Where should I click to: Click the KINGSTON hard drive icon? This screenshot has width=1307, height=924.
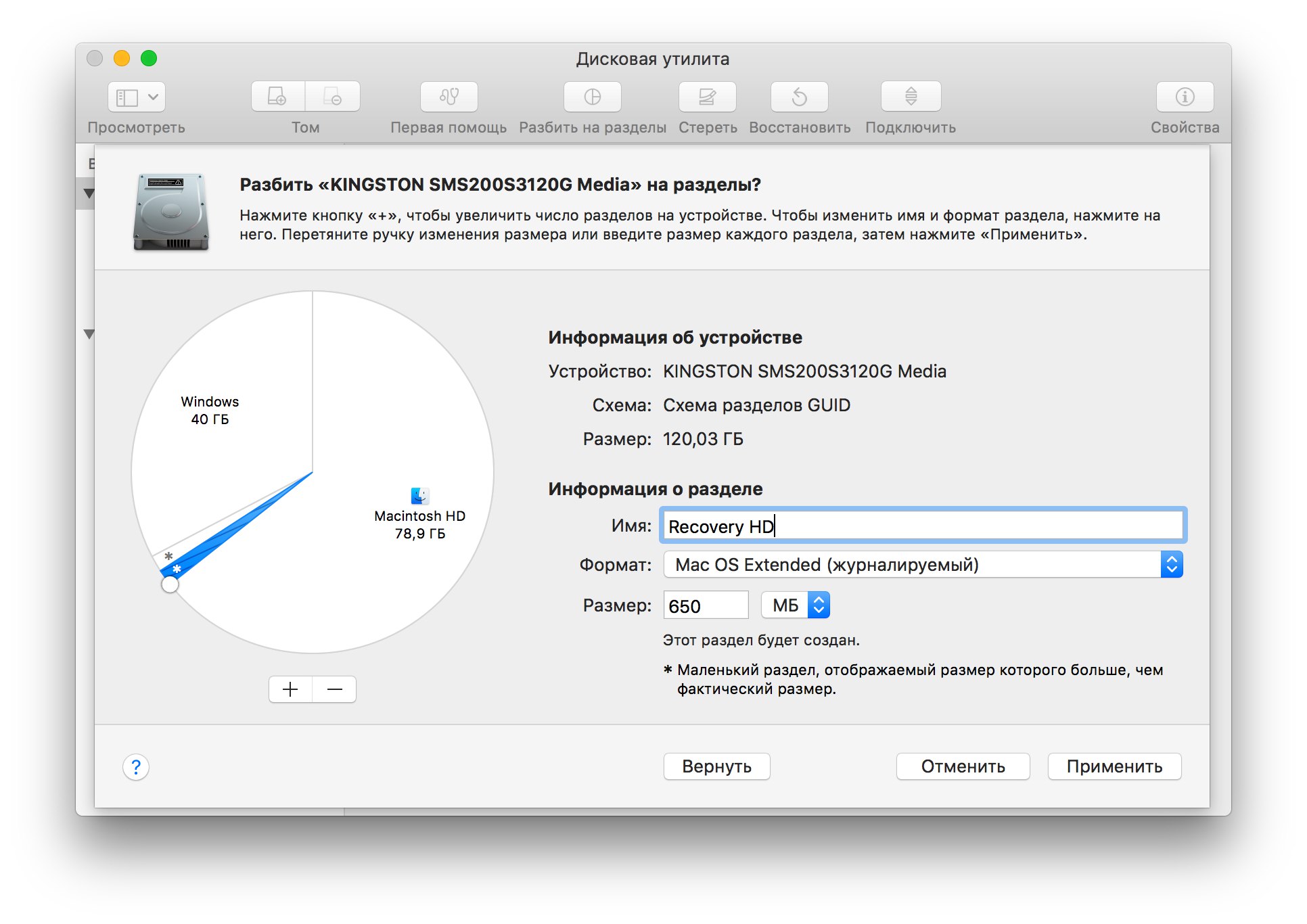[x=171, y=212]
